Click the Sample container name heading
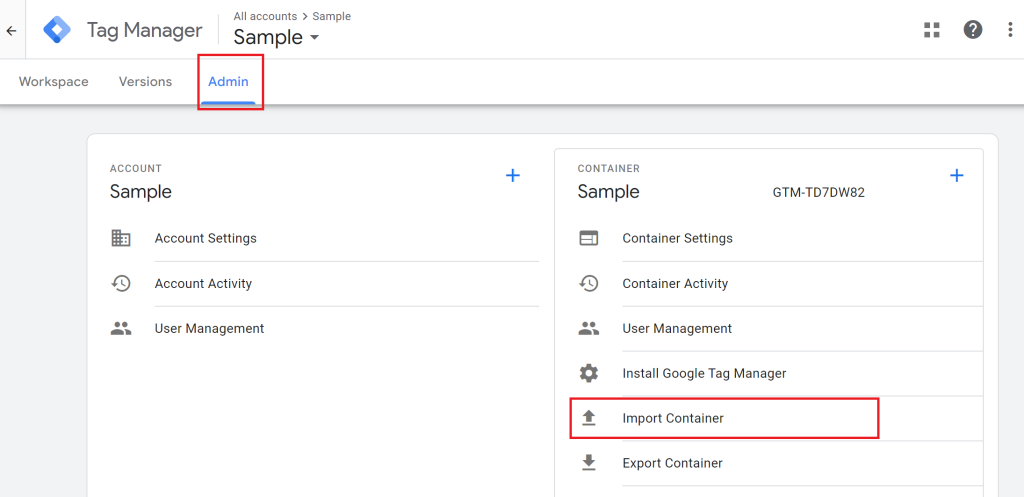Screen dimensions: 1024x497 click(x=609, y=192)
